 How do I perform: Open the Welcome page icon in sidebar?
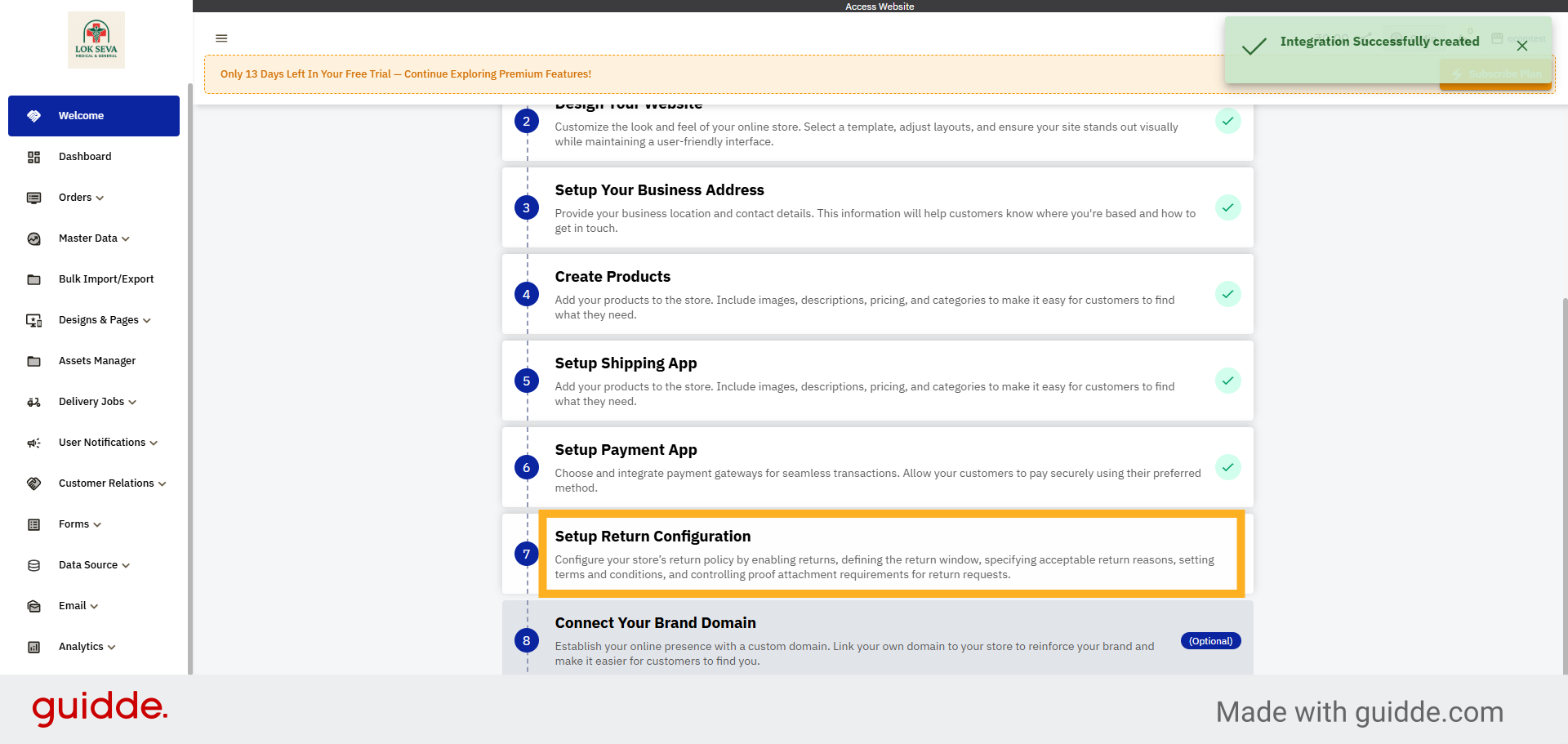point(33,116)
